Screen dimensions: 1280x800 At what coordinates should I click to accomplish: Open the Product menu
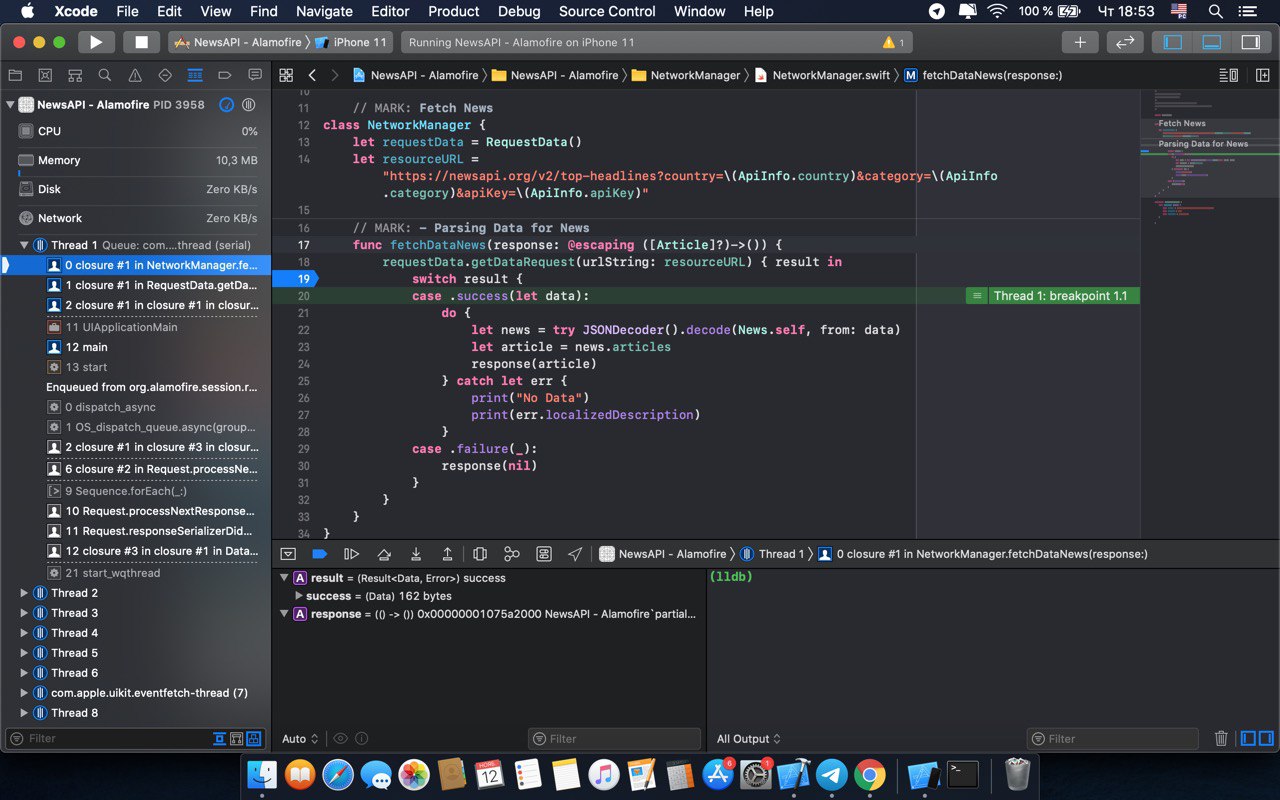point(454,11)
